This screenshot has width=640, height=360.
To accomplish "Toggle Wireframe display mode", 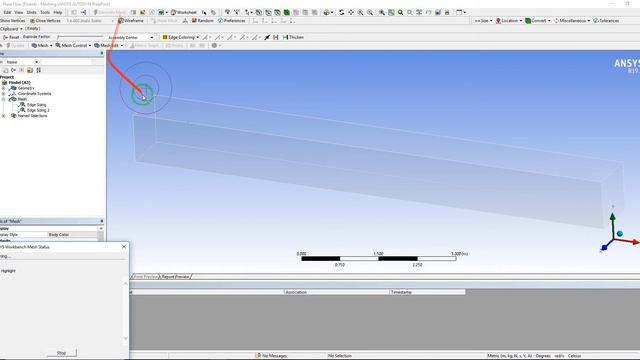I will [131, 20].
